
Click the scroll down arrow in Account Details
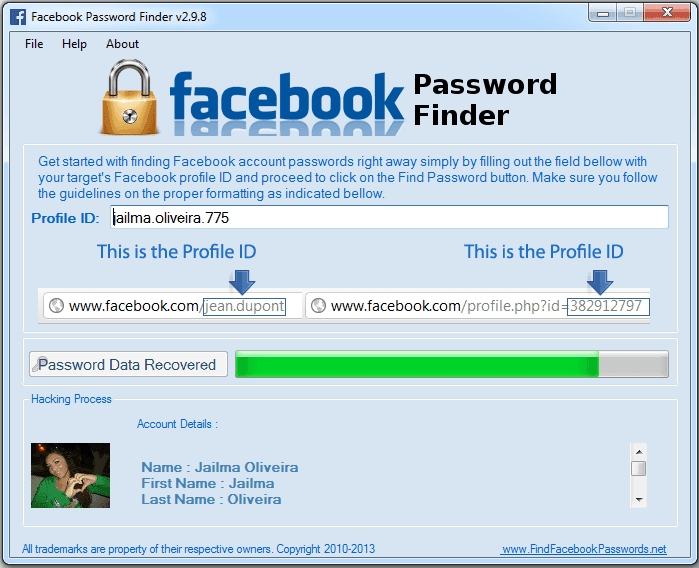pos(639,499)
